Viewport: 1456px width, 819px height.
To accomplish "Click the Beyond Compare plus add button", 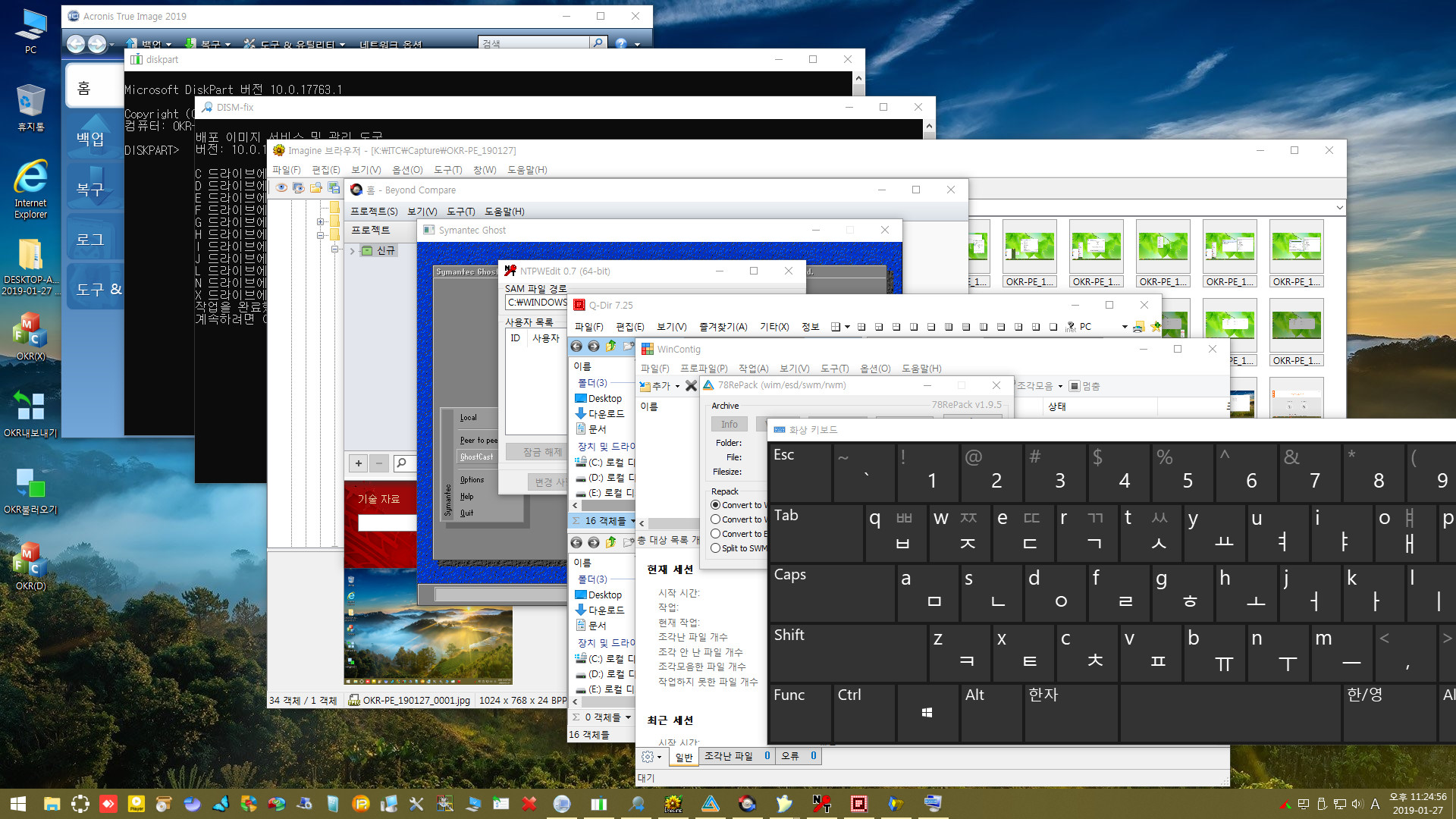I will (359, 463).
